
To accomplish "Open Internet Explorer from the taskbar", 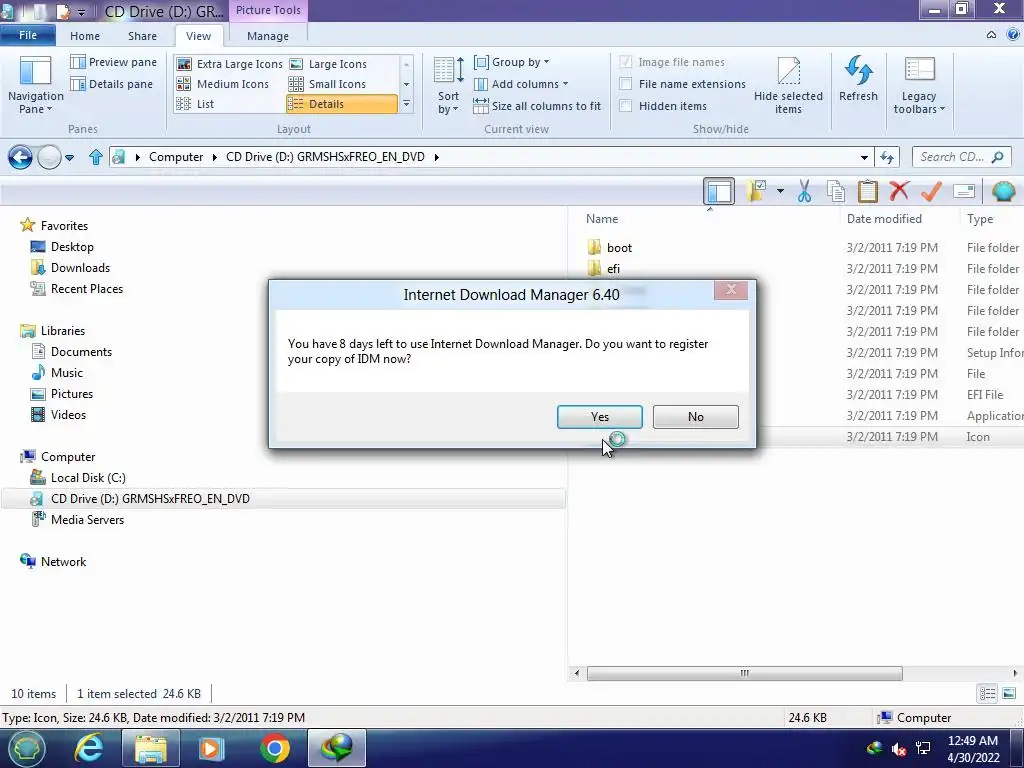I will 89,748.
